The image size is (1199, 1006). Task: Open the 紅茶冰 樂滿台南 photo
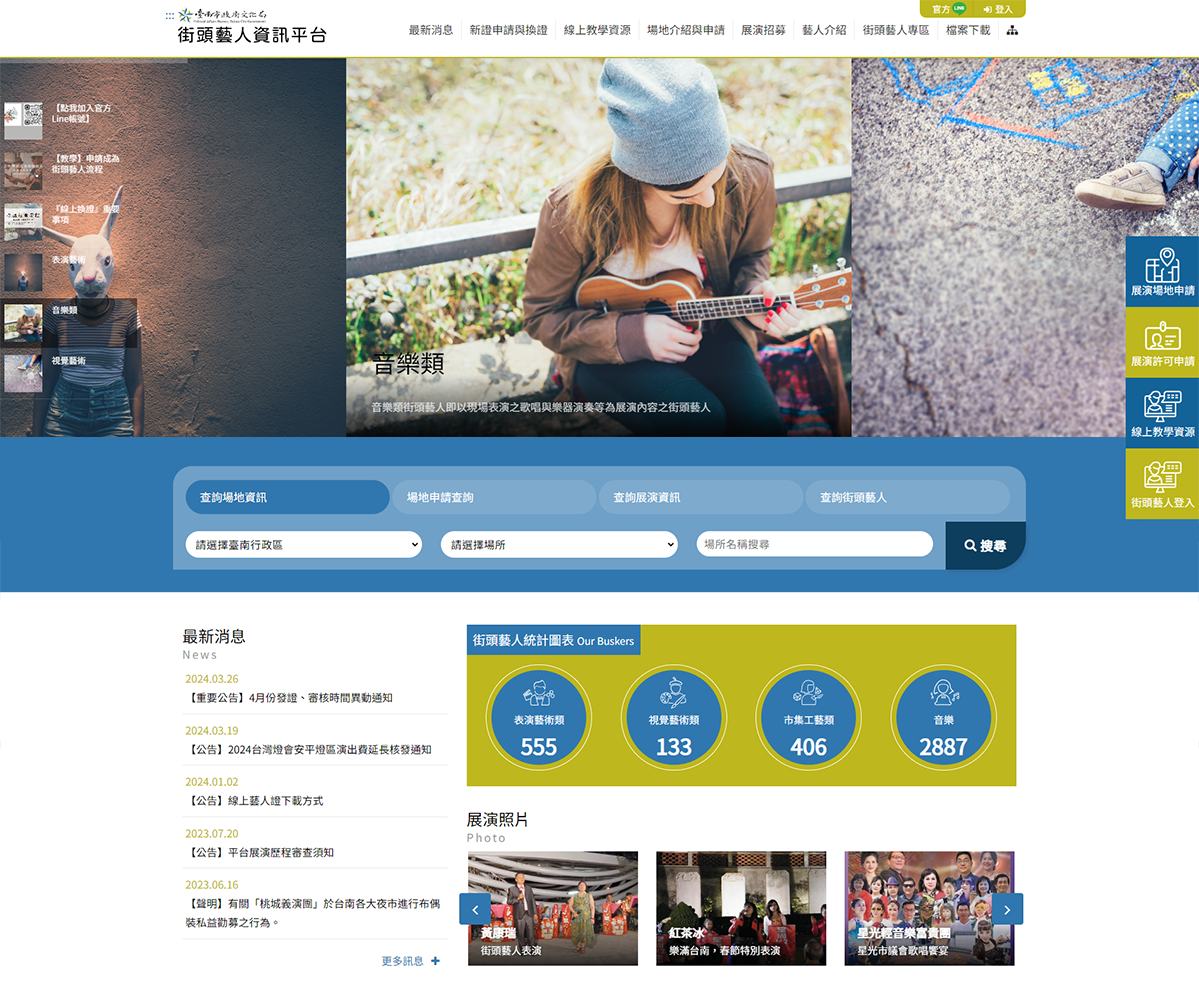tap(741, 908)
